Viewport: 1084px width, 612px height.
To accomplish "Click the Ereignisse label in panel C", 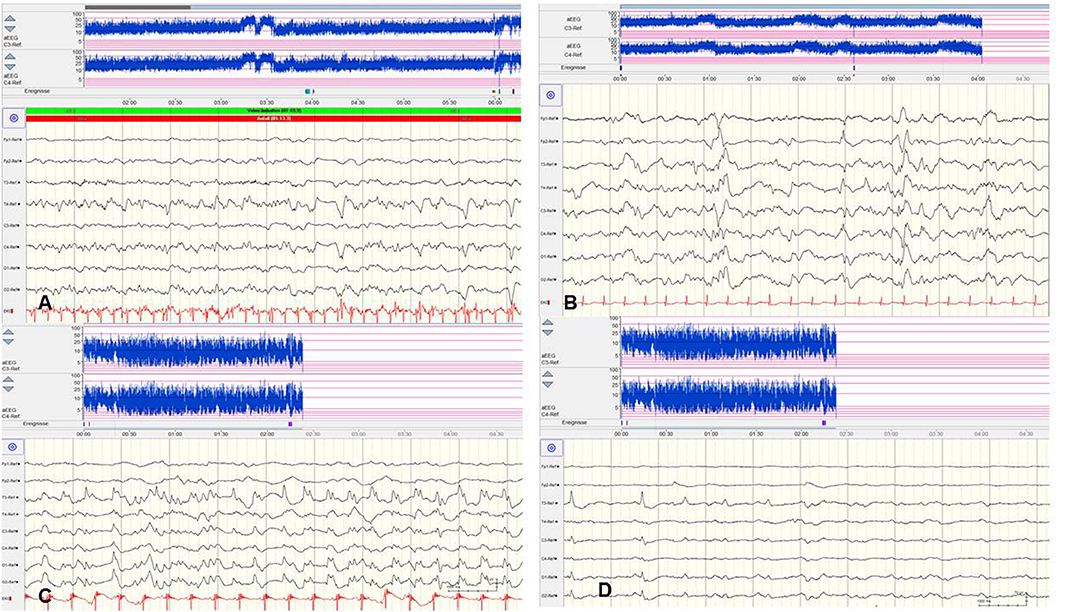I will coord(36,424).
